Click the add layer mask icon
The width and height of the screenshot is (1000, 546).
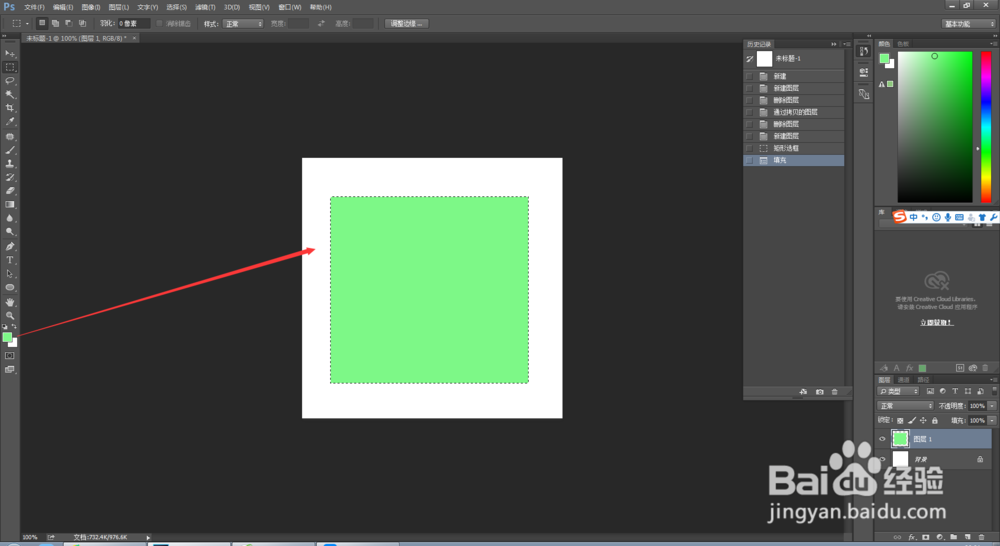[925, 537]
